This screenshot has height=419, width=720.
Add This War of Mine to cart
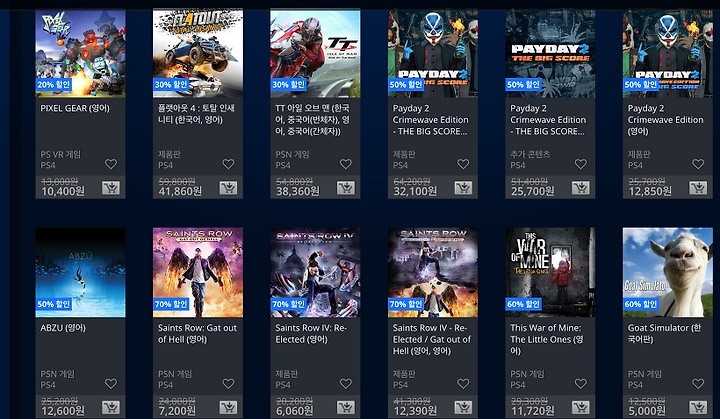pyautogui.click(x=581, y=407)
